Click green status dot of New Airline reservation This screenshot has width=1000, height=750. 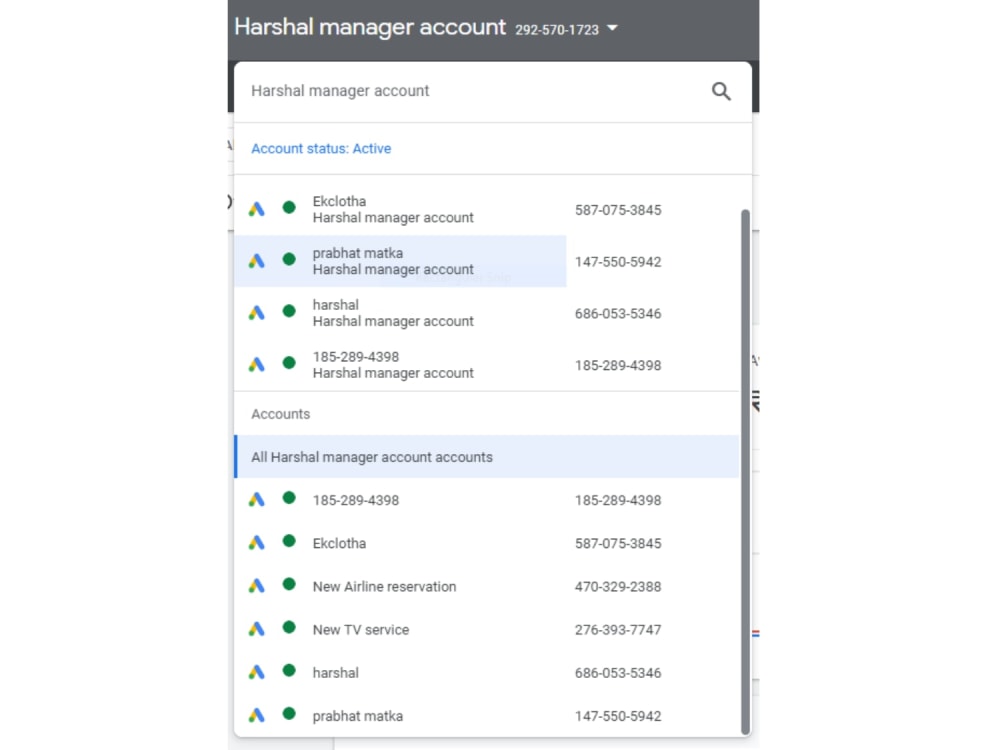(x=289, y=584)
